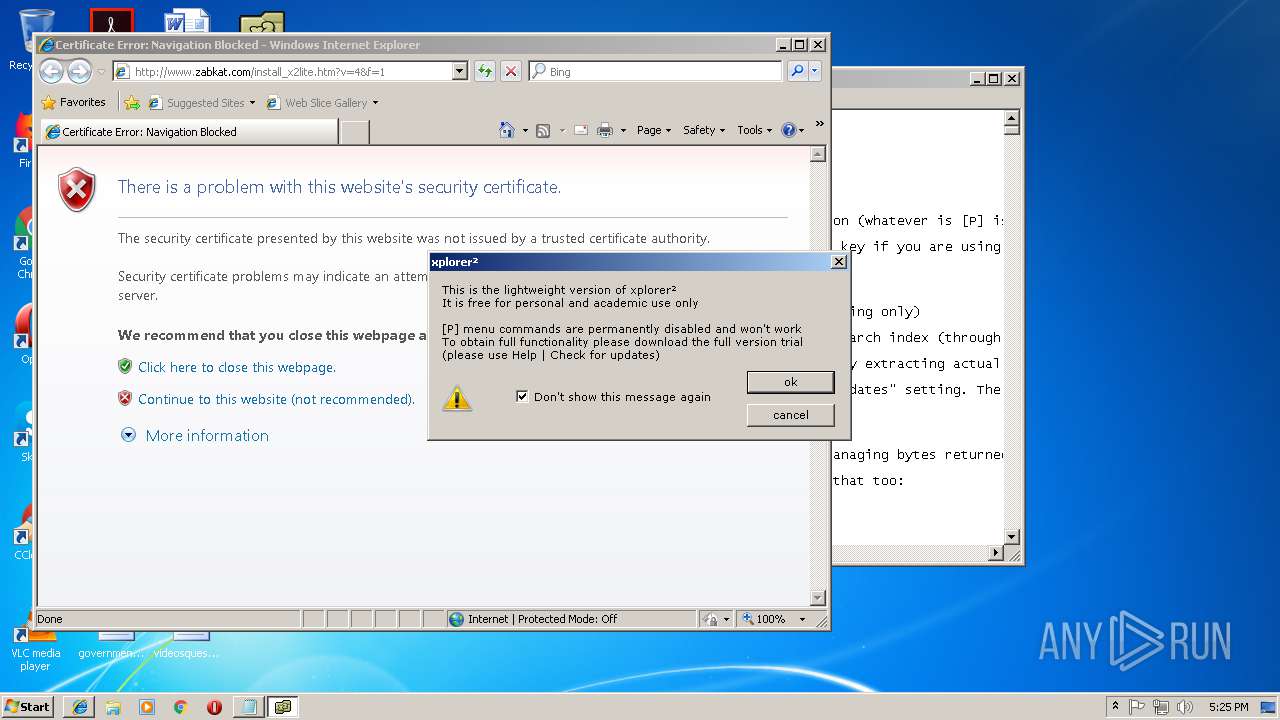Click the Internet zone globe in status bar

457,619
